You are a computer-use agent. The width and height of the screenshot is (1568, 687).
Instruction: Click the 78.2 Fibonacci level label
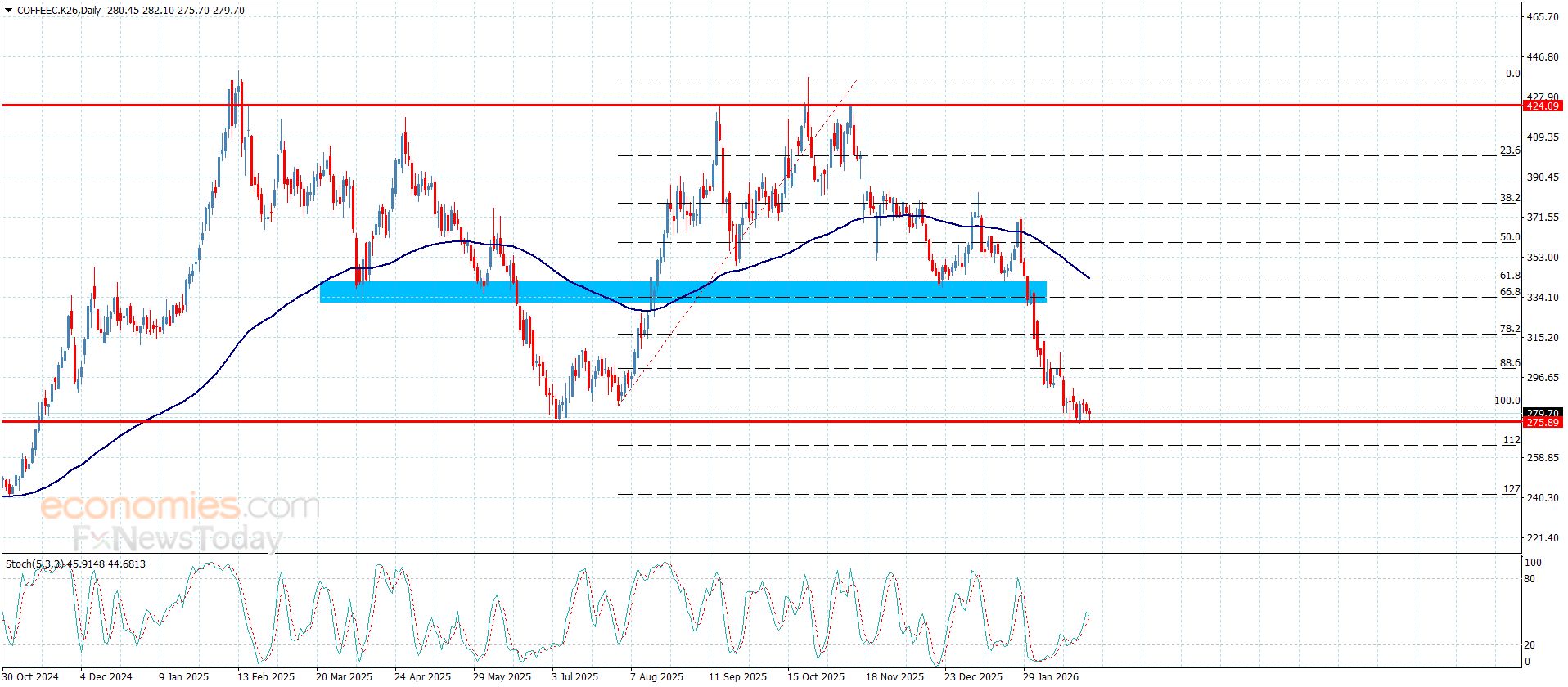1510,329
